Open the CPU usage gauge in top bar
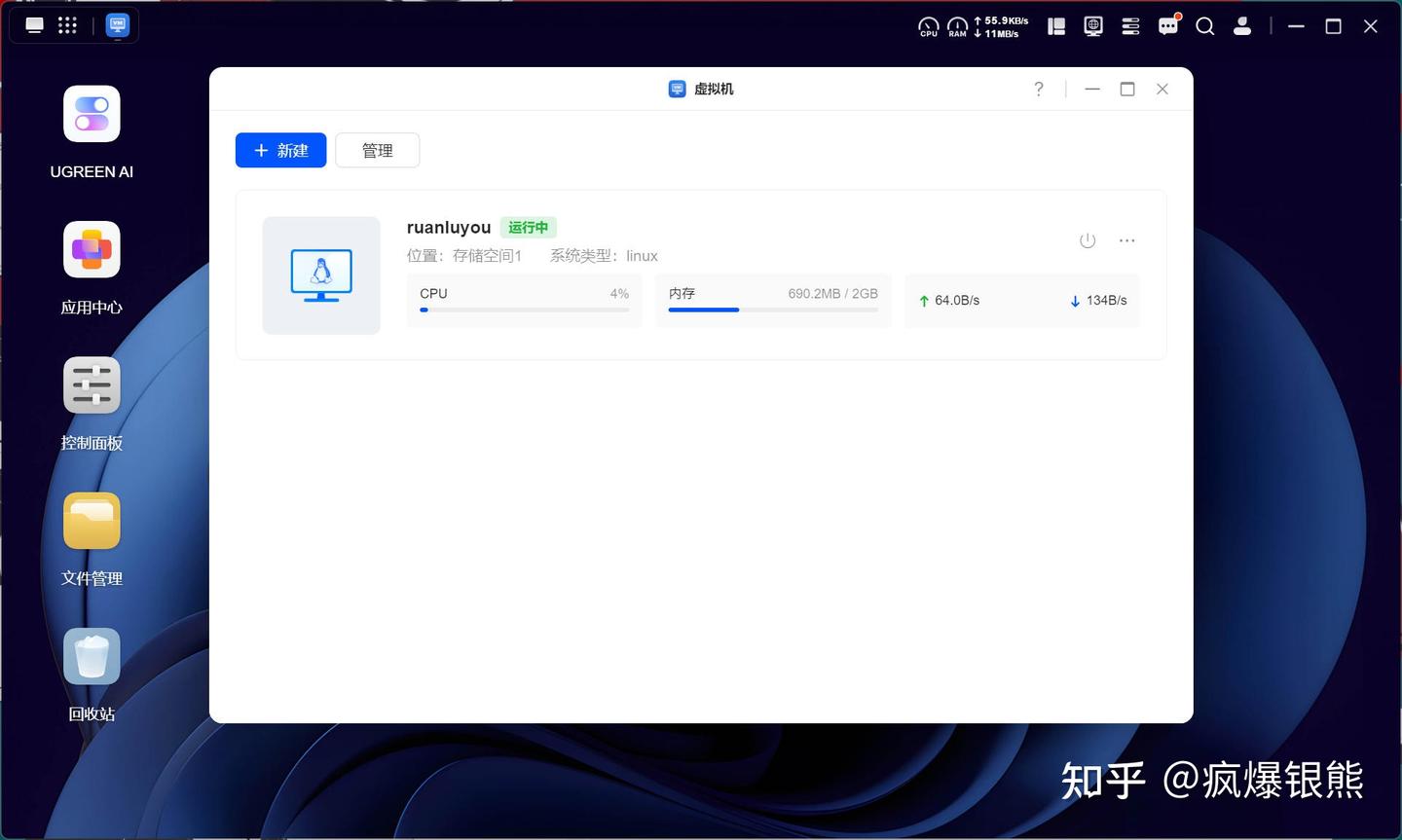The width and height of the screenshot is (1402, 840). 929,26
